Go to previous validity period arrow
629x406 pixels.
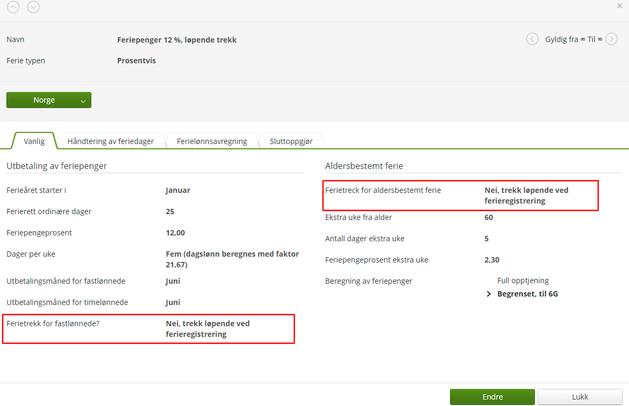click(532, 39)
